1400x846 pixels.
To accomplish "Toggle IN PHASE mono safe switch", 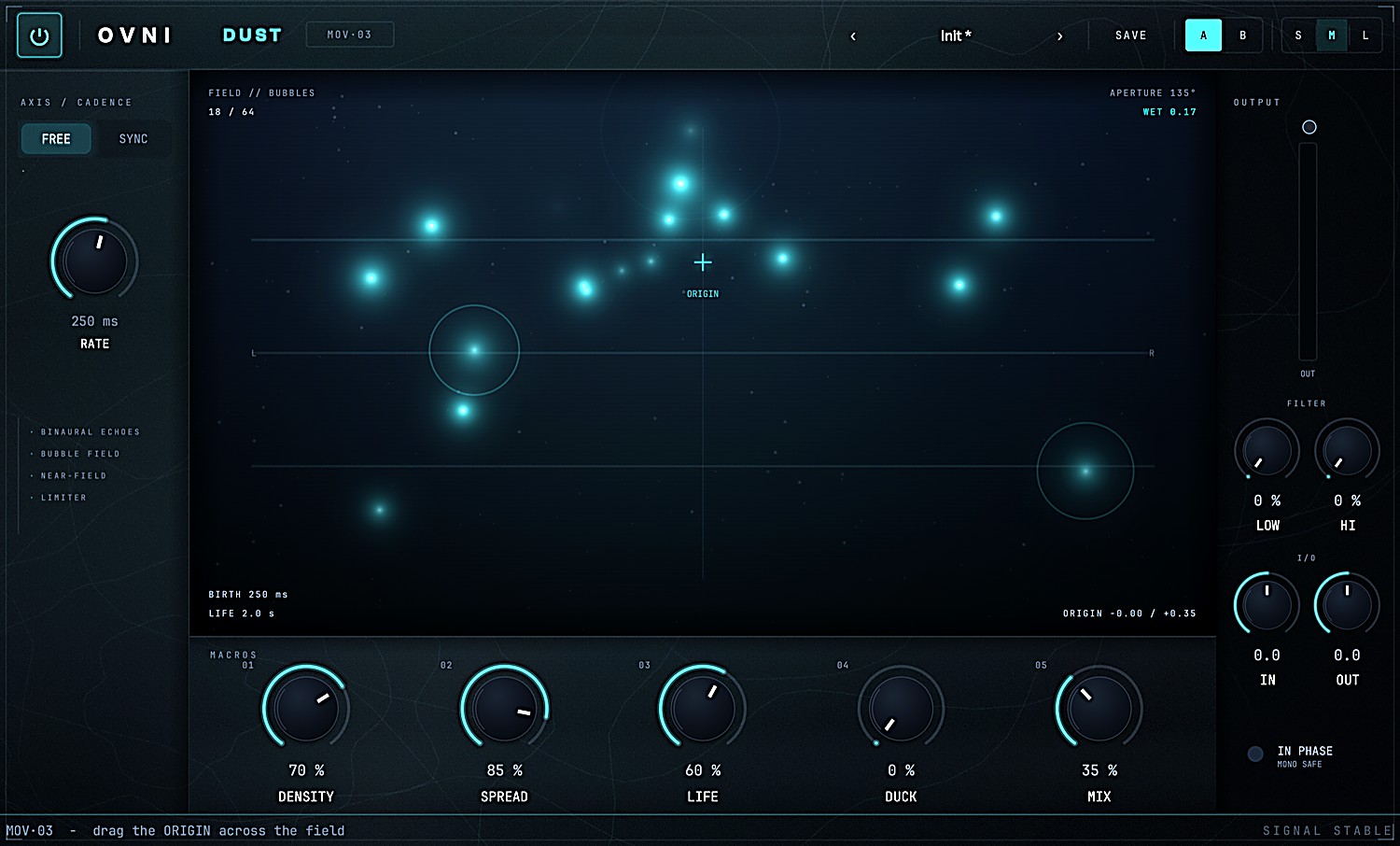I will 1255,754.
